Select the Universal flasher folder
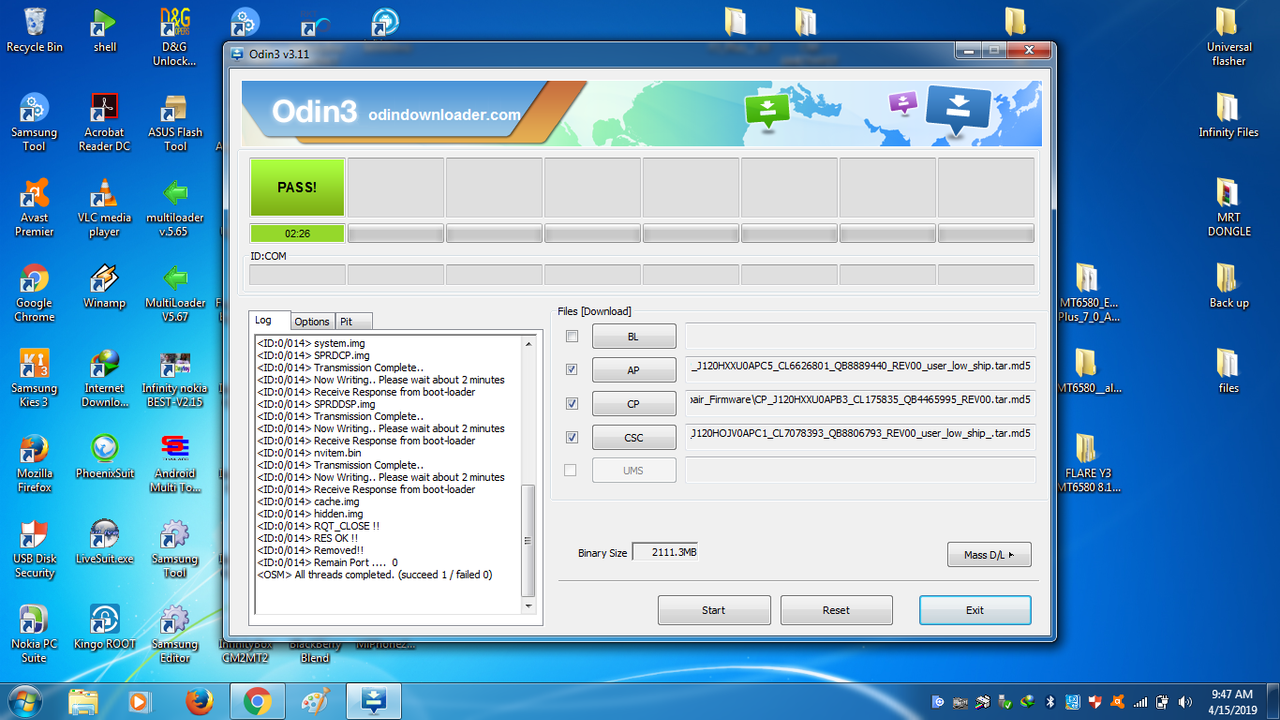Image resolution: width=1280 pixels, height=720 pixels. (1228, 37)
